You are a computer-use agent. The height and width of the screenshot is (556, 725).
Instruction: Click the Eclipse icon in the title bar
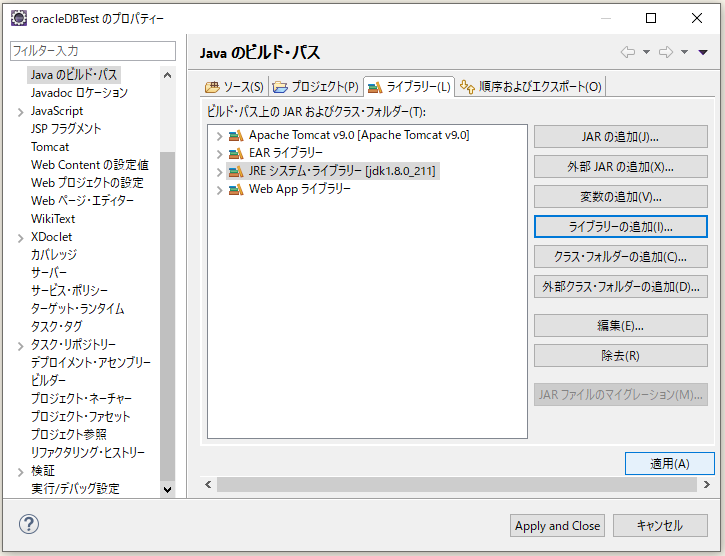[18, 19]
